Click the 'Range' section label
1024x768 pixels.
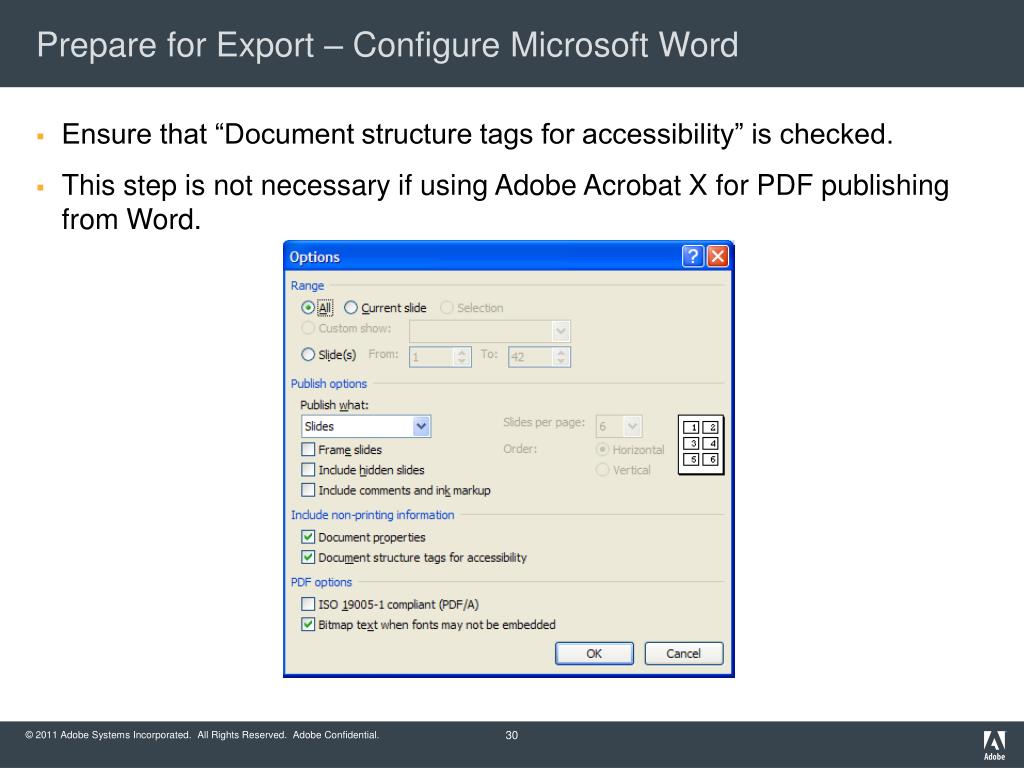[307, 285]
